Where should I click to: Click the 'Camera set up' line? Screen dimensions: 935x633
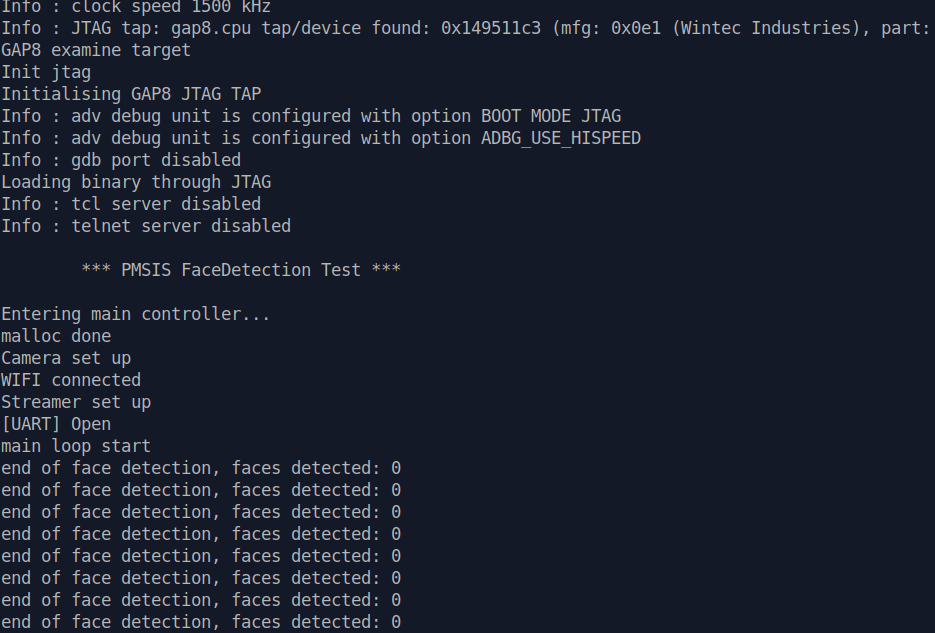tap(66, 358)
